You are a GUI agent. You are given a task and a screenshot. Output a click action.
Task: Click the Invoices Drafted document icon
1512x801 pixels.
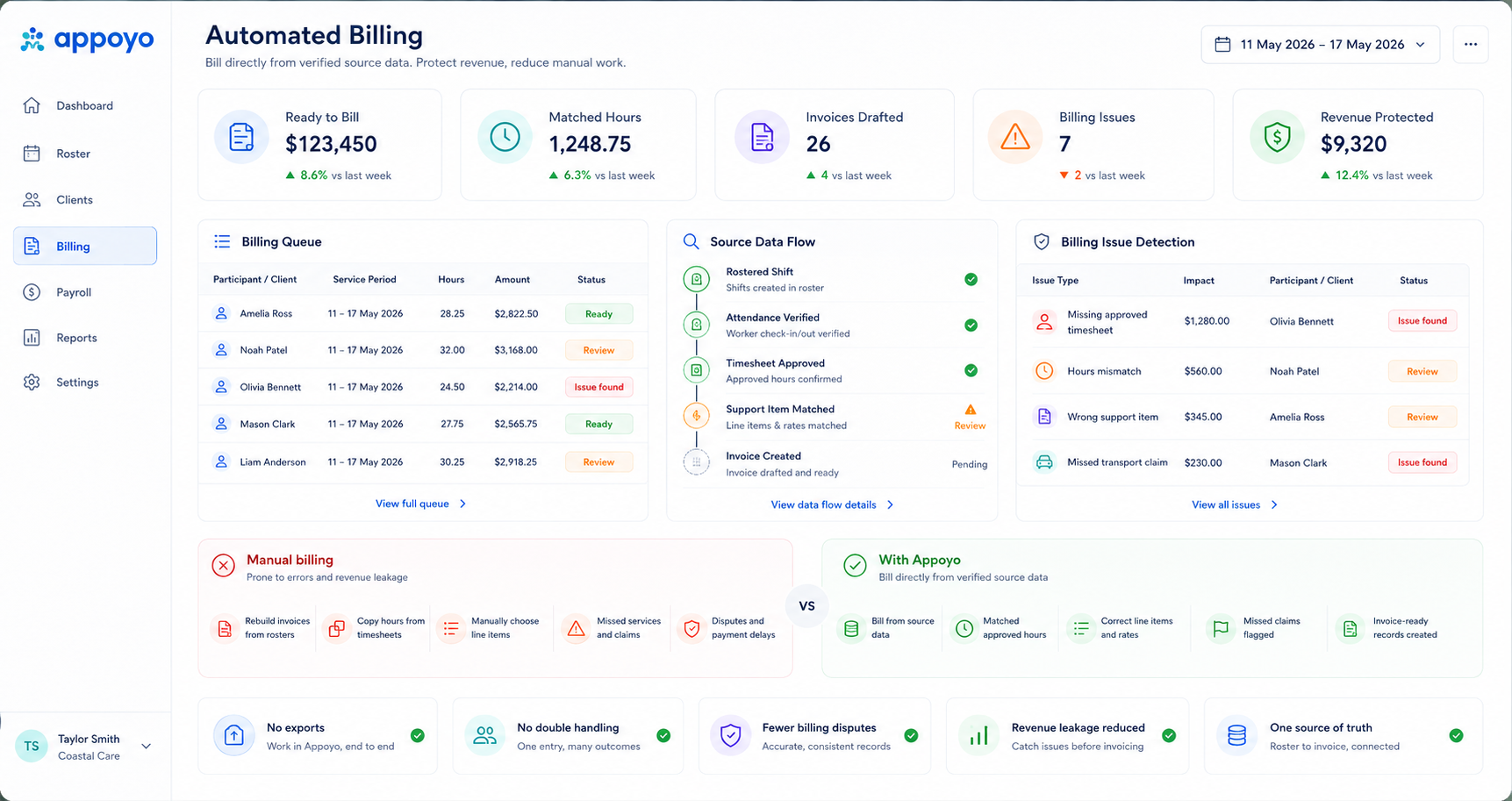(762, 137)
